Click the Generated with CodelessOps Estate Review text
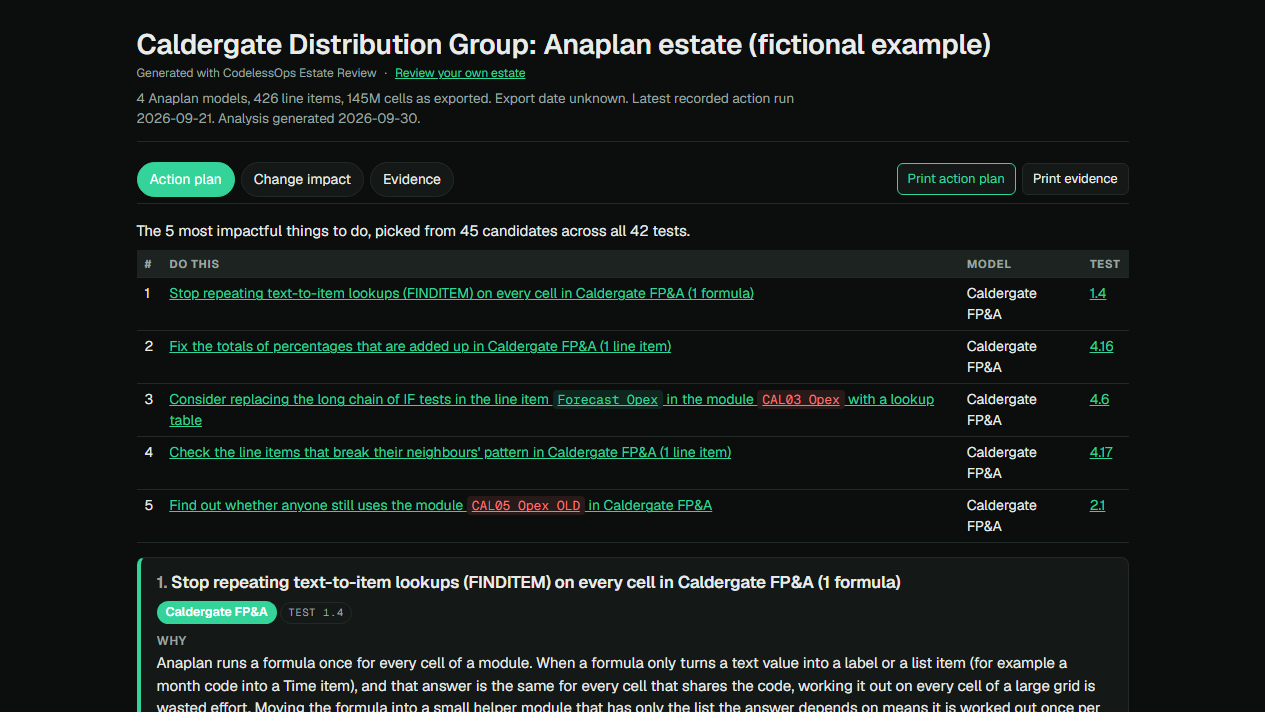The image size is (1265, 712). (257, 73)
